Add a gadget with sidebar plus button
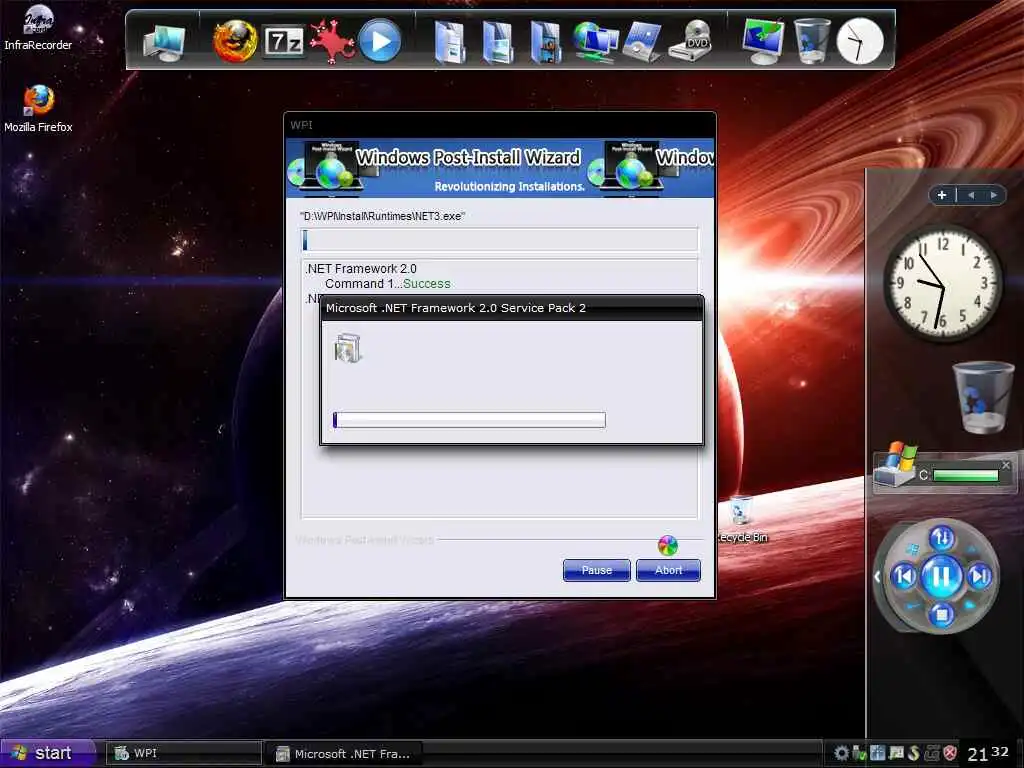Screen dimensions: 1024x768 point(942,195)
